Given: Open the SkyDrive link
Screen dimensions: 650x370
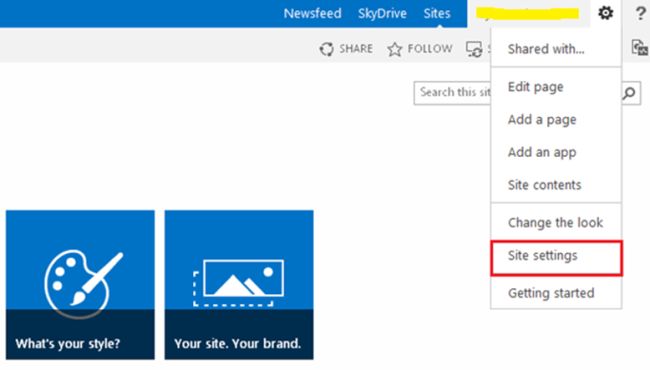Looking at the screenshot, I should 382,13.
